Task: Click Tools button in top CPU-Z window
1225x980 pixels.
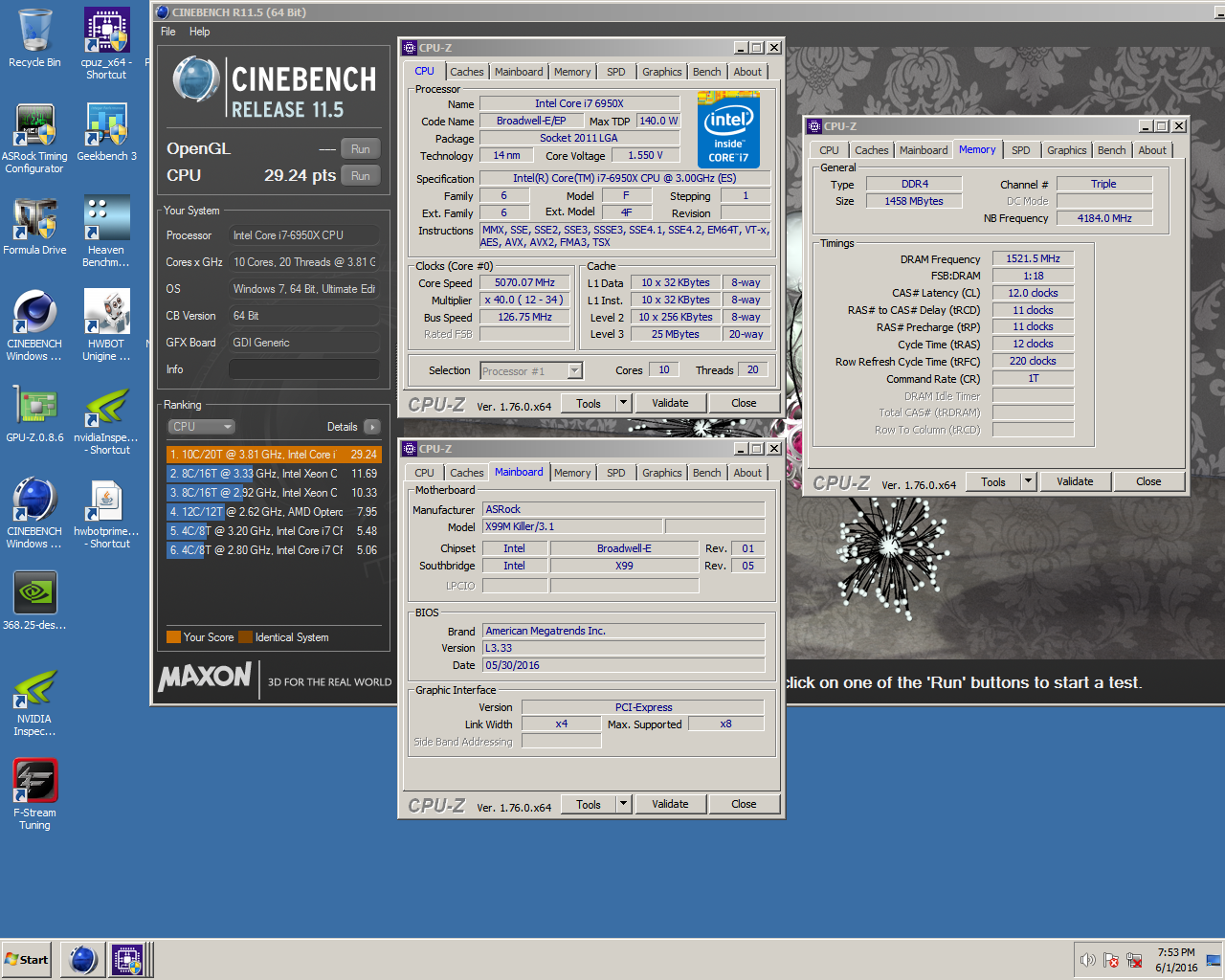Action: (589, 403)
